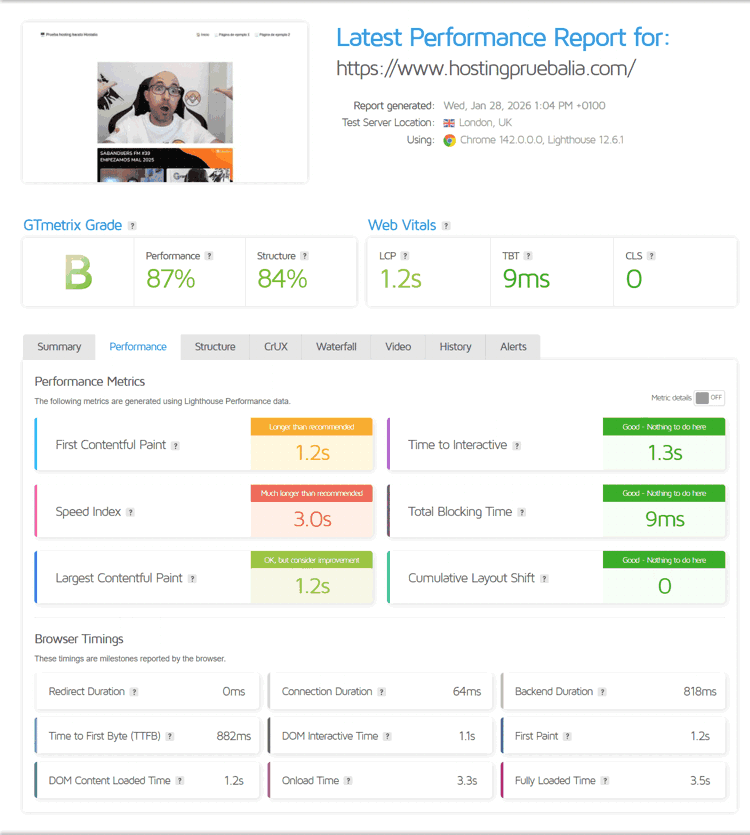750x835 pixels.
Task: Click help icon beside Web Vitals heading
Action: (446, 226)
